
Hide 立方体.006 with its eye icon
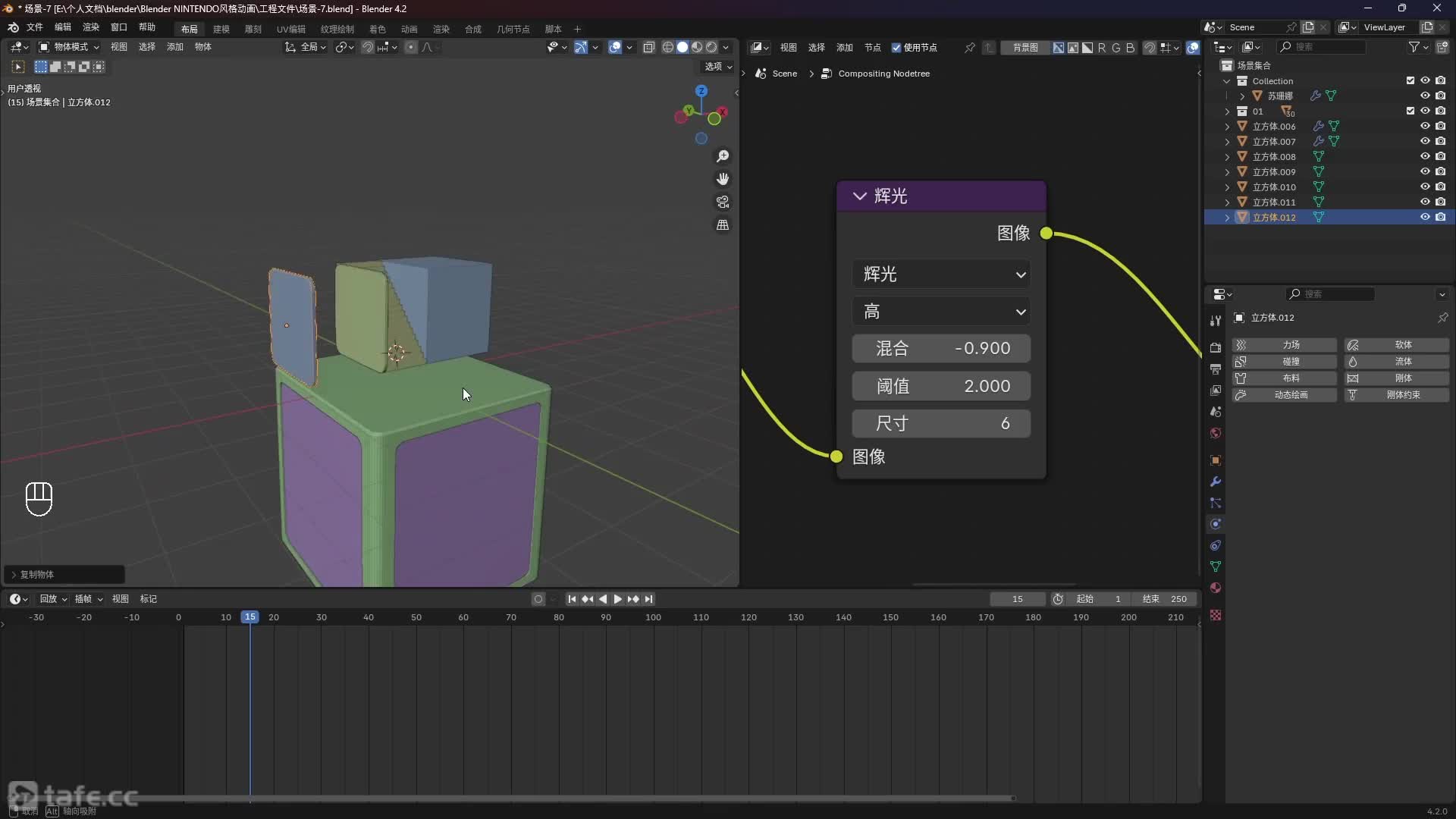point(1425,126)
